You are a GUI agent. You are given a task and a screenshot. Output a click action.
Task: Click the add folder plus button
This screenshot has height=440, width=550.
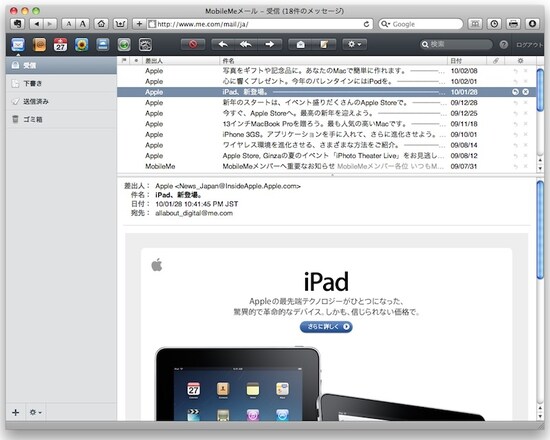coord(15,412)
